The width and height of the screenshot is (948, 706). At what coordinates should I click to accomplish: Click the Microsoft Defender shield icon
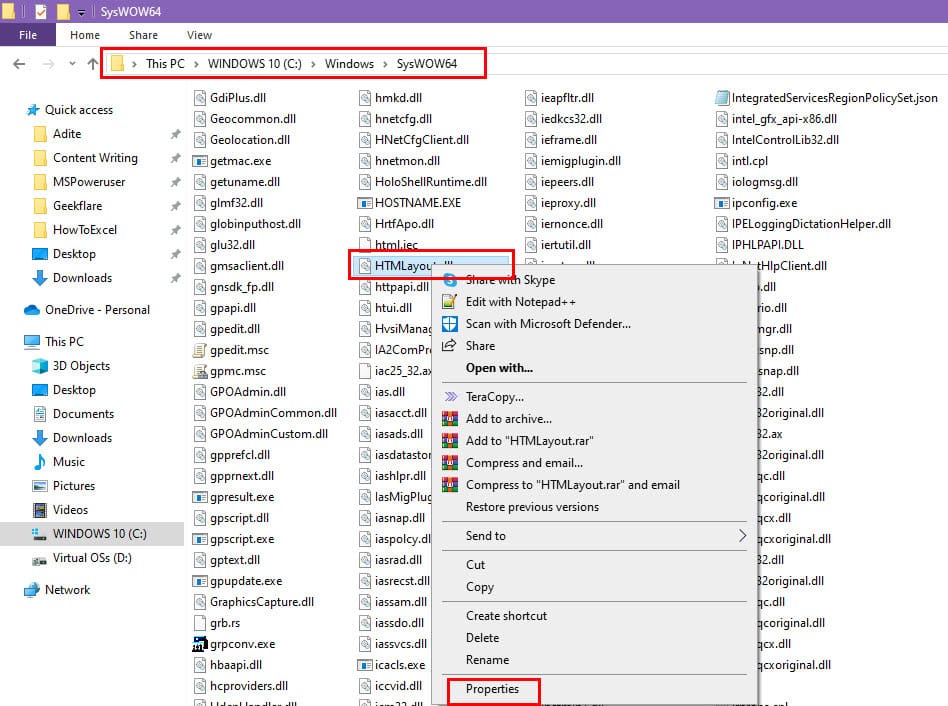pos(449,324)
